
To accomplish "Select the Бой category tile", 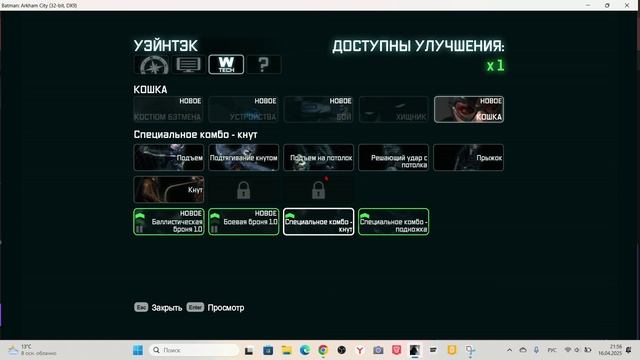I will click(318, 109).
